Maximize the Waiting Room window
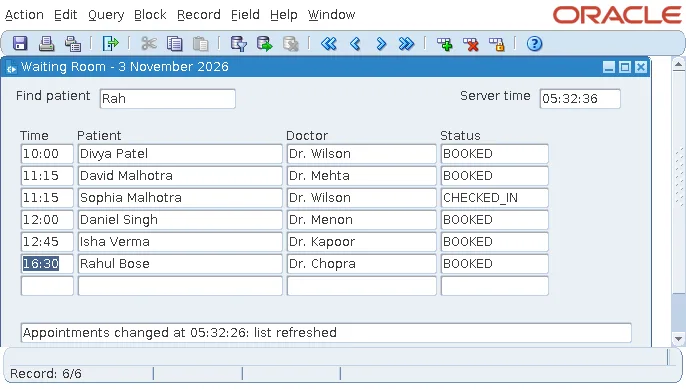The image size is (686, 389). pos(625,67)
